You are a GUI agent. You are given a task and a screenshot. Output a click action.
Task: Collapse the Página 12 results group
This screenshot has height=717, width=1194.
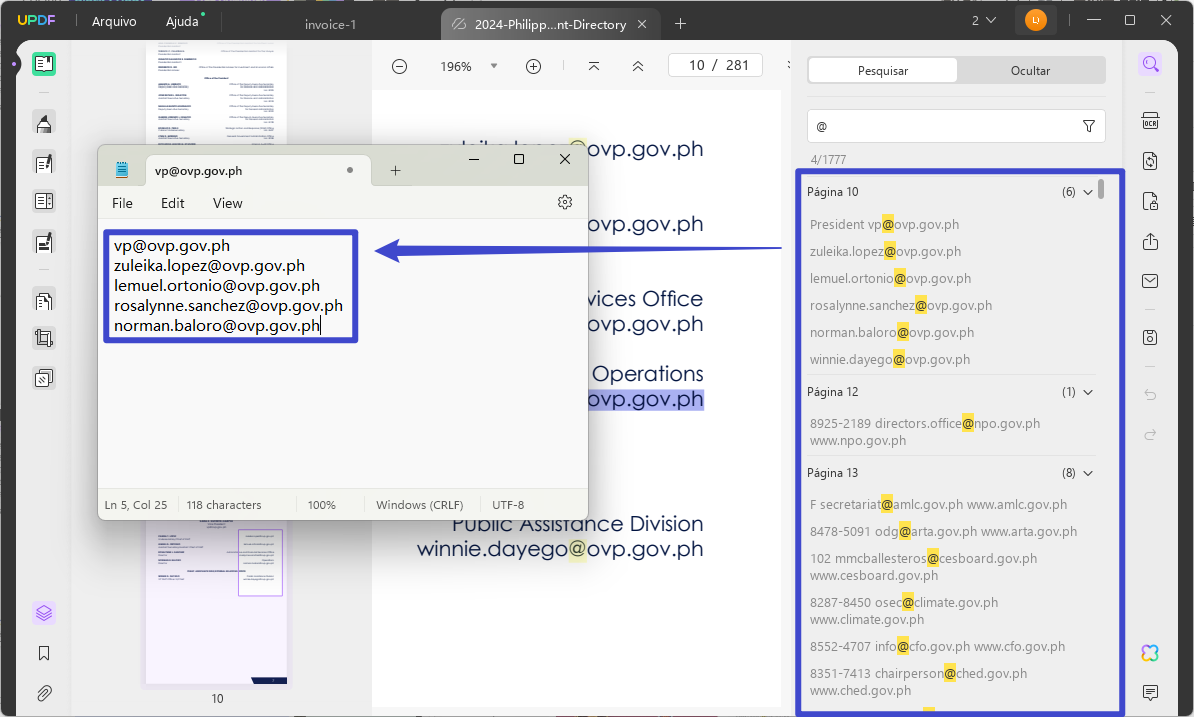[1088, 392]
